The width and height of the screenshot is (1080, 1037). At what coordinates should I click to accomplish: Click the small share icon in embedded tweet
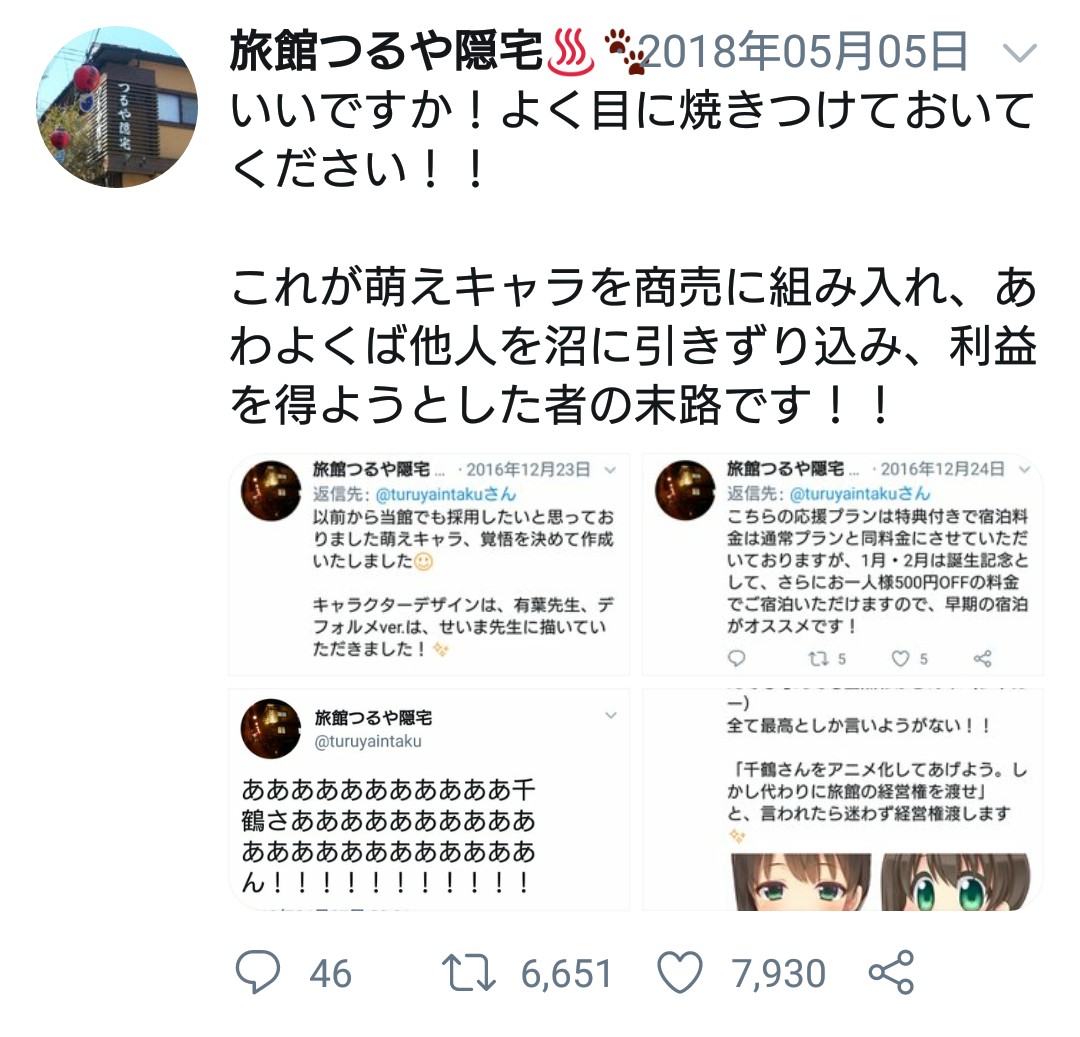click(982, 658)
